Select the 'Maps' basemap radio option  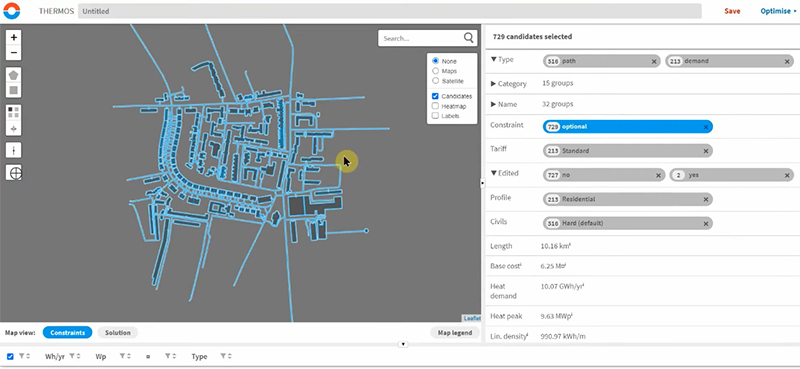[x=435, y=71]
